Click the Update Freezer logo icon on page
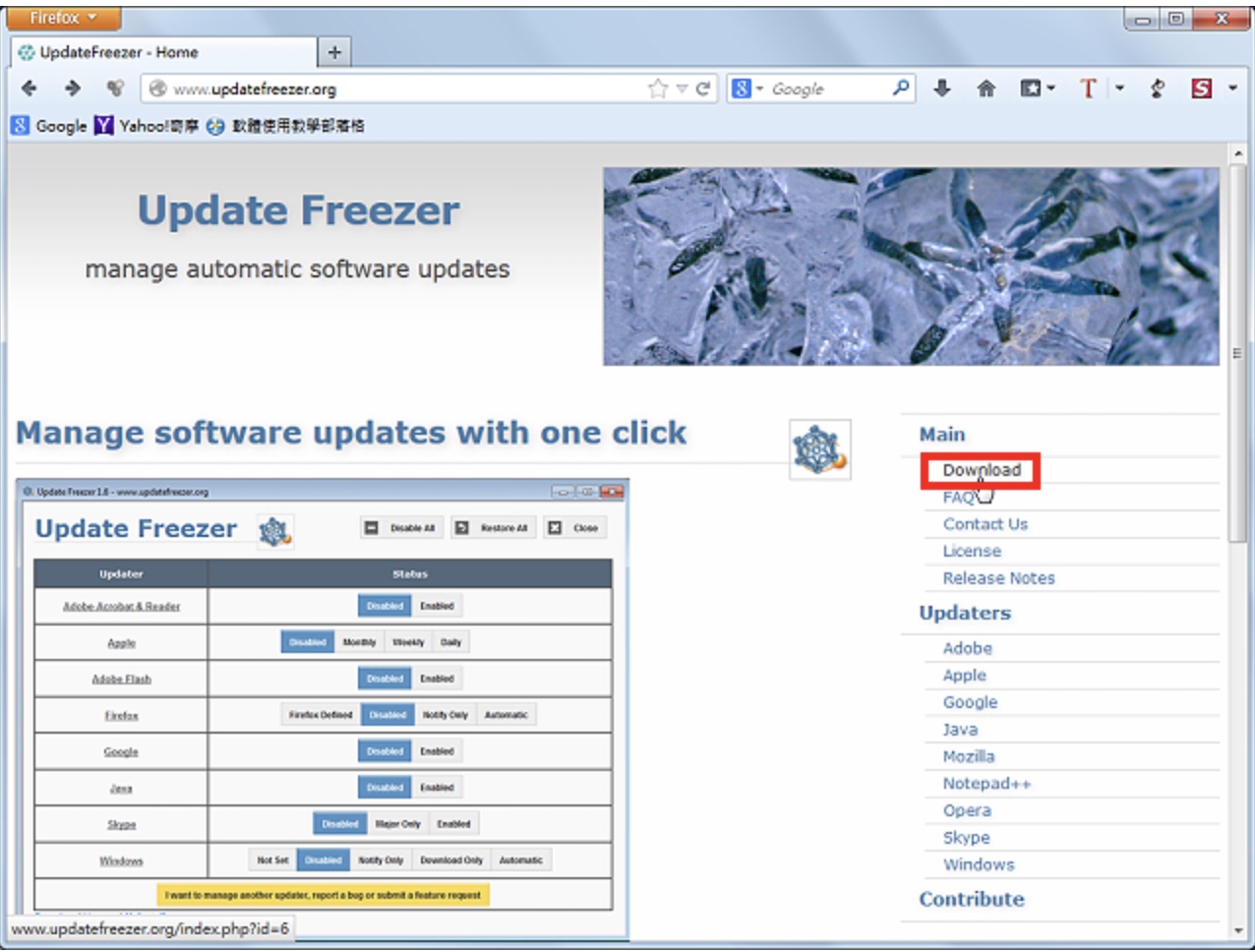 point(819,449)
